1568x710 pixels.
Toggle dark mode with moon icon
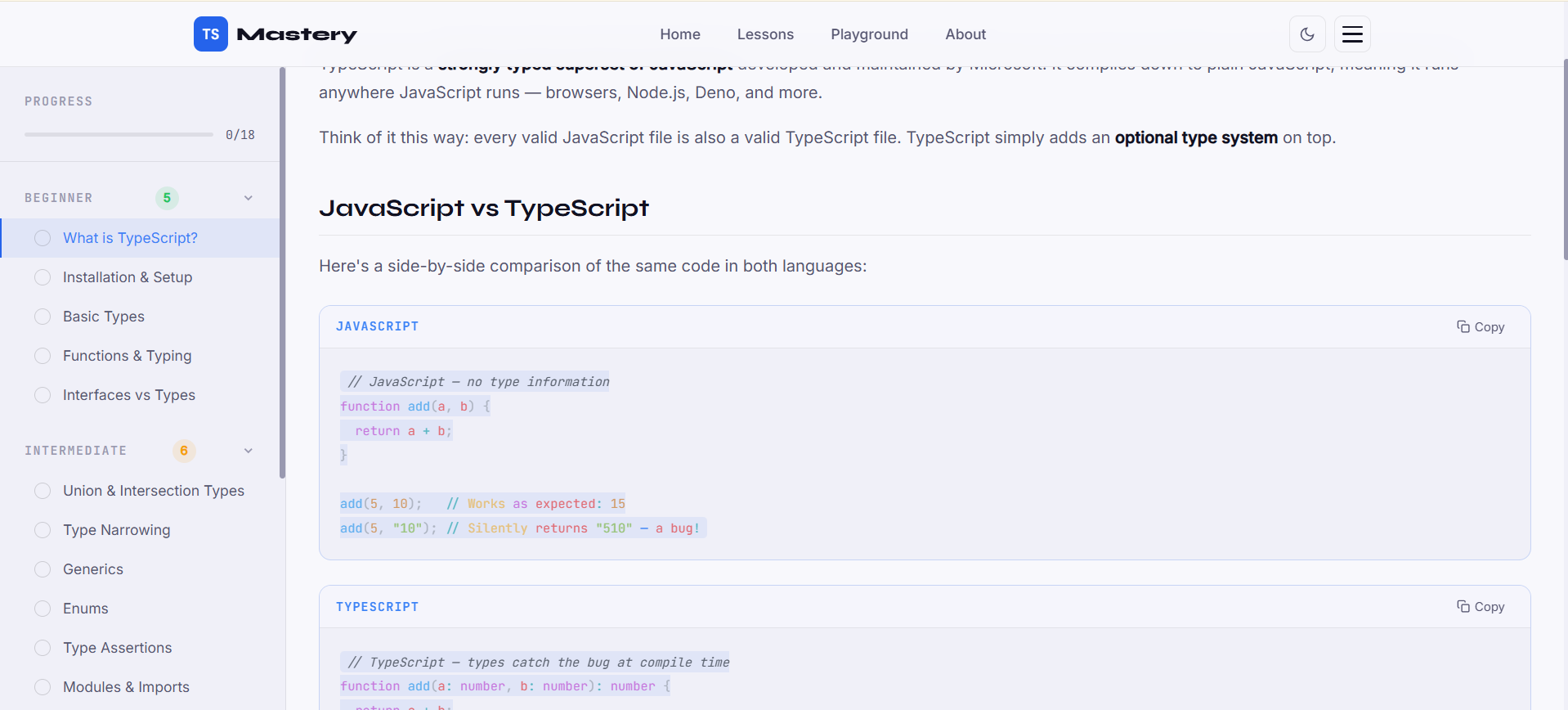pyautogui.click(x=1306, y=34)
